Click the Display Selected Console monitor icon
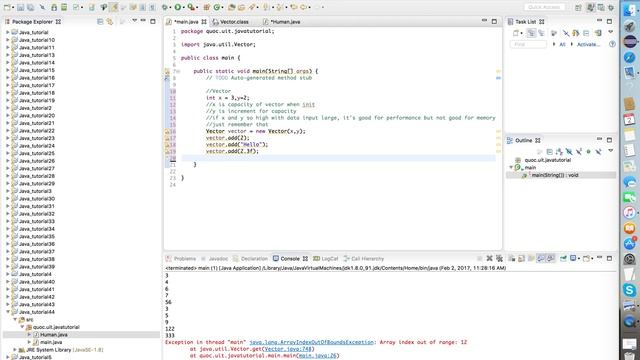This screenshot has height=360, width=640. click(573, 258)
